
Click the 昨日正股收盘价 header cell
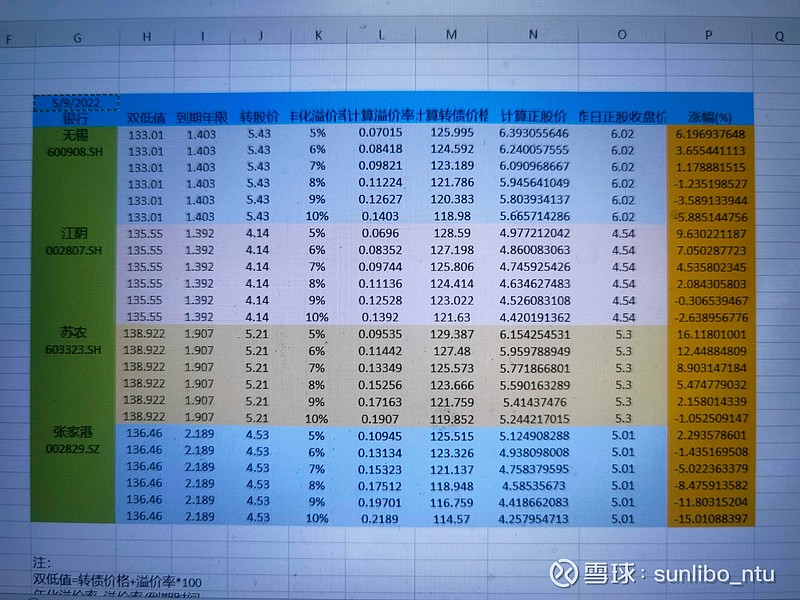pos(622,117)
